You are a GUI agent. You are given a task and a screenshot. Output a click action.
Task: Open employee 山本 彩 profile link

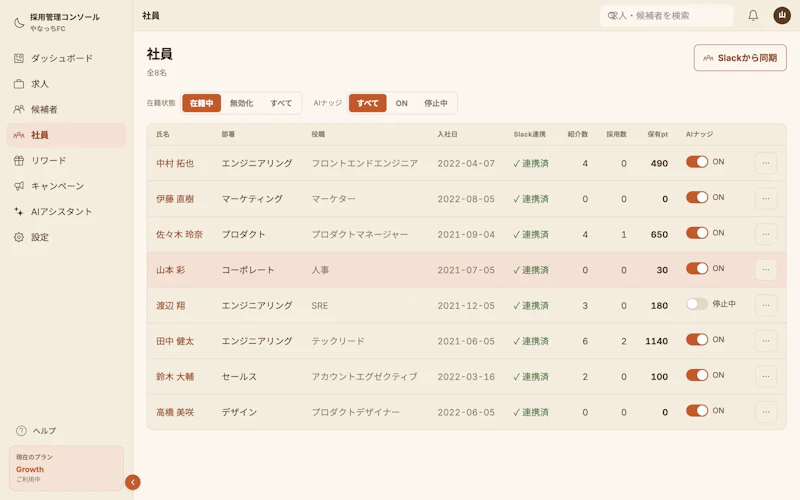(170, 270)
